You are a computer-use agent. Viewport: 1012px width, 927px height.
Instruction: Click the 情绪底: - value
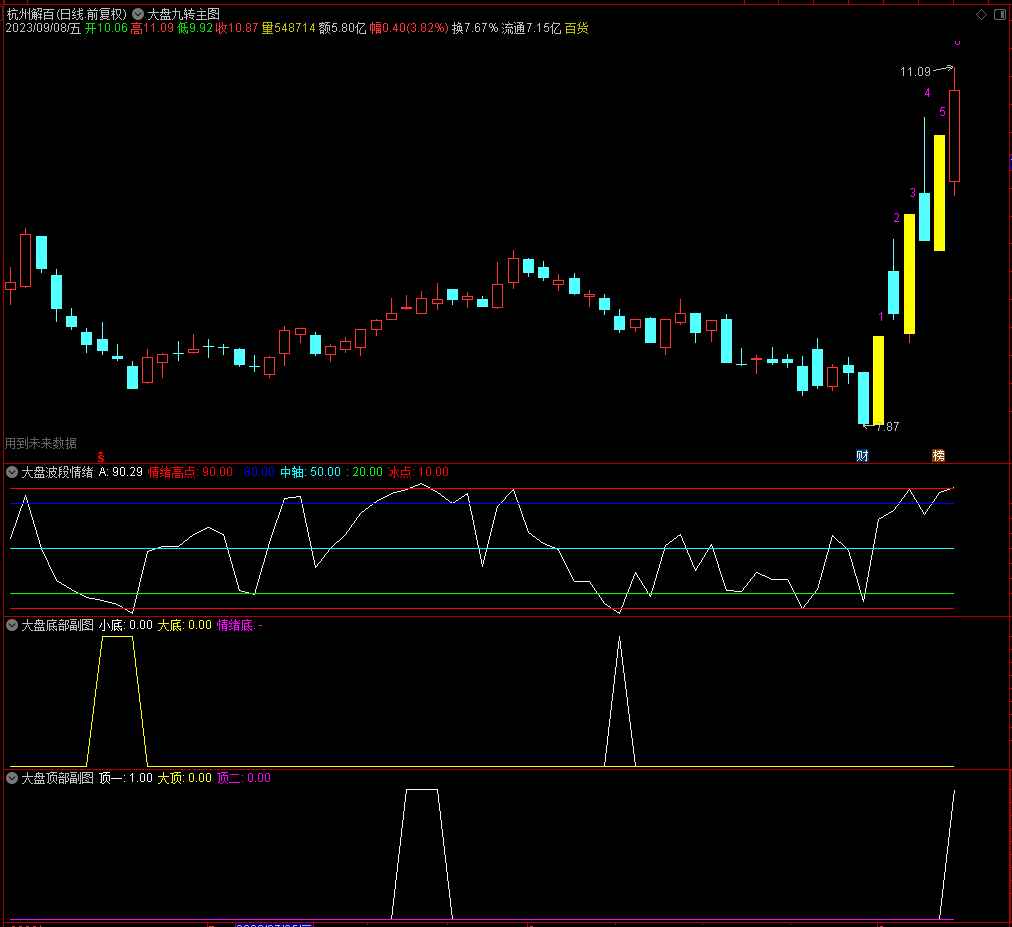tap(240, 625)
